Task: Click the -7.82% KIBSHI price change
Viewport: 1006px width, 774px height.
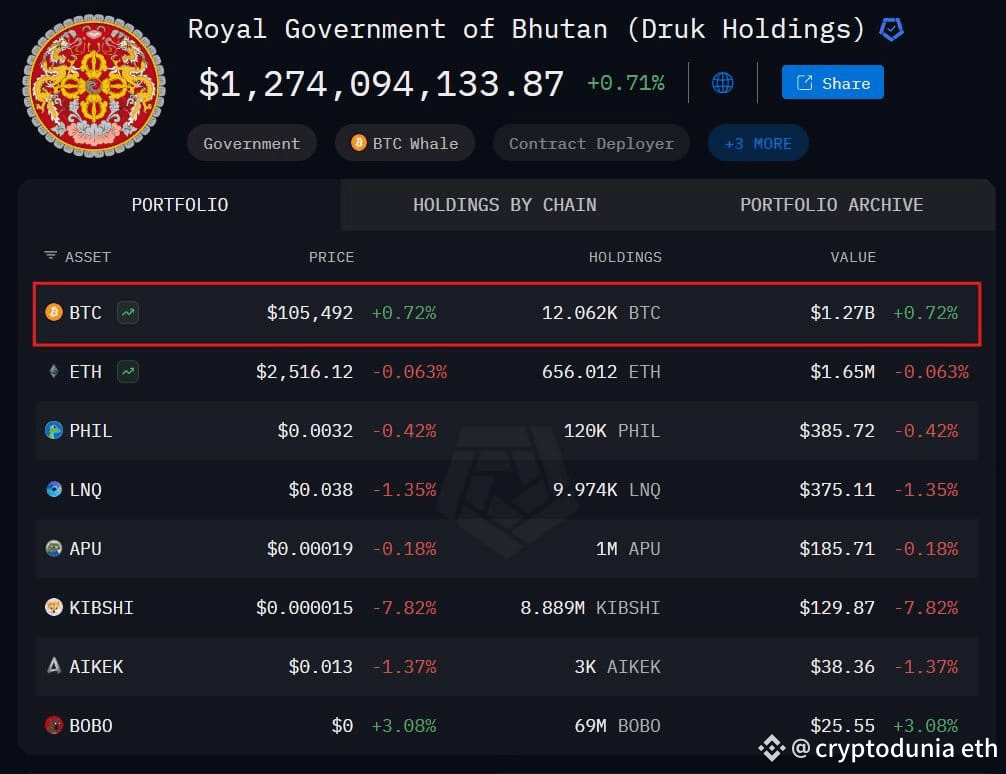Action: [x=405, y=608]
